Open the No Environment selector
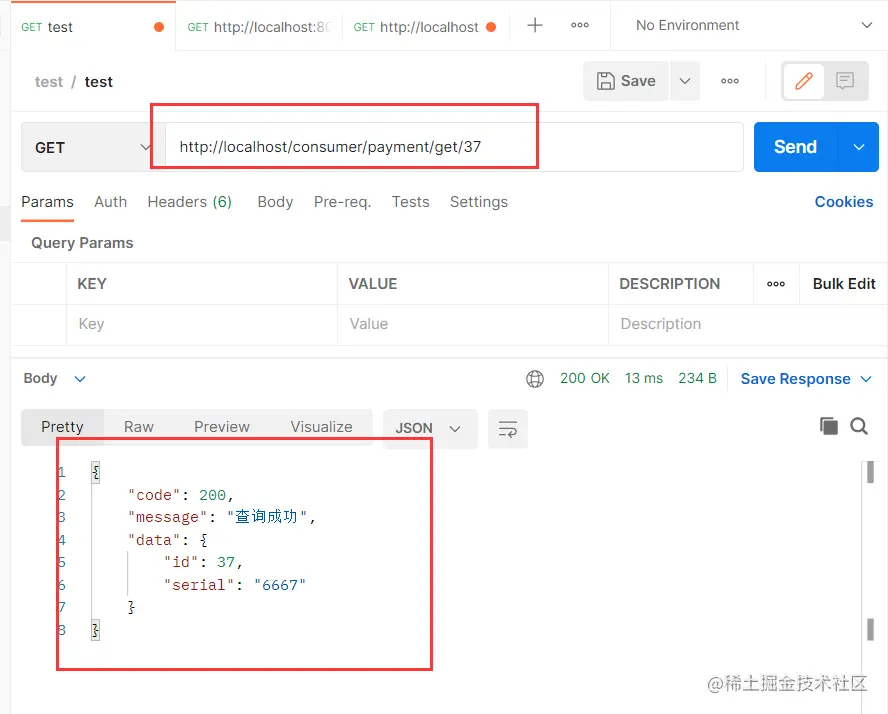 (x=753, y=25)
